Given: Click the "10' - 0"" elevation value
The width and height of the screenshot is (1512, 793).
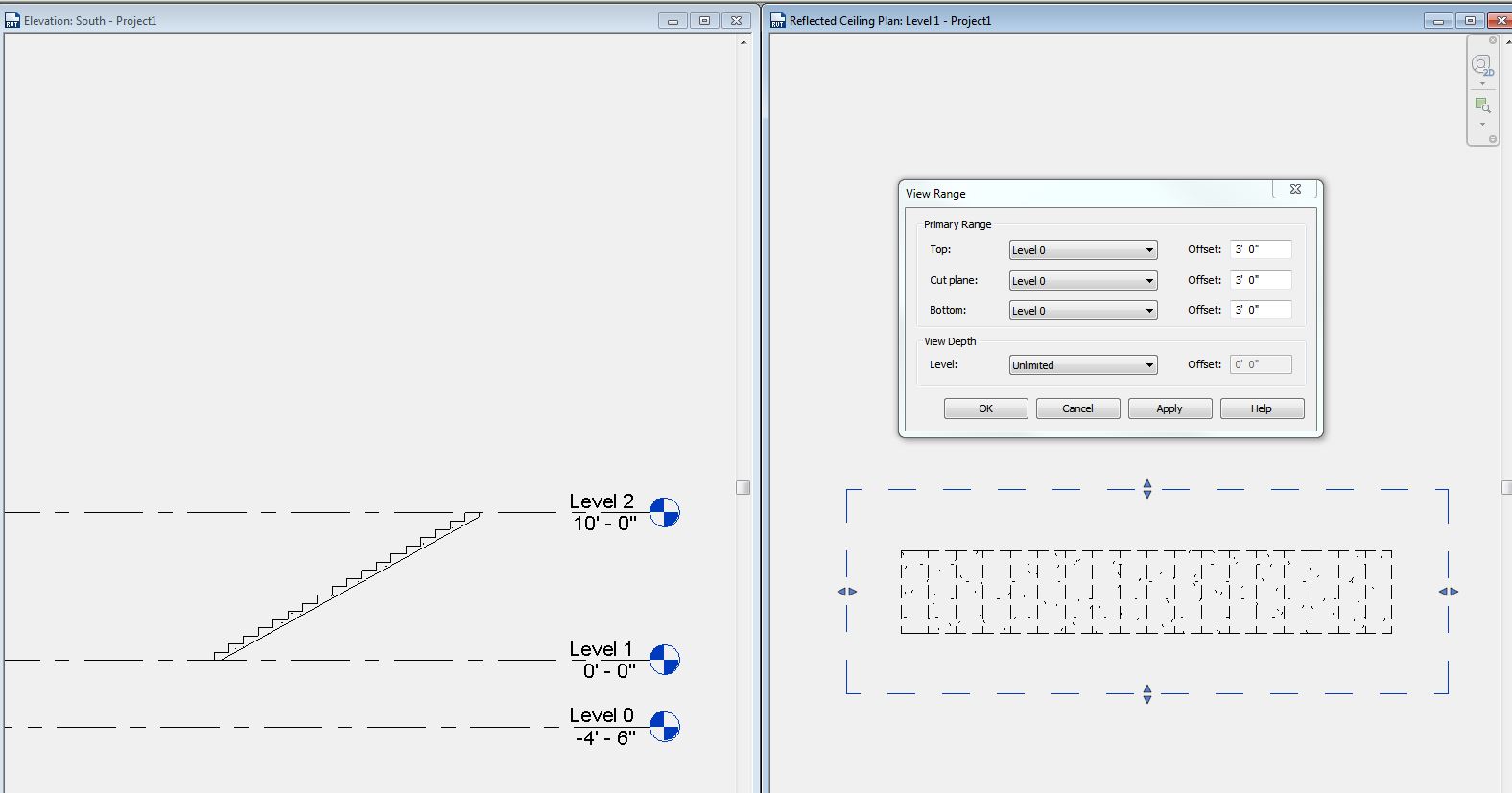Looking at the screenshot, I should 604,524.
